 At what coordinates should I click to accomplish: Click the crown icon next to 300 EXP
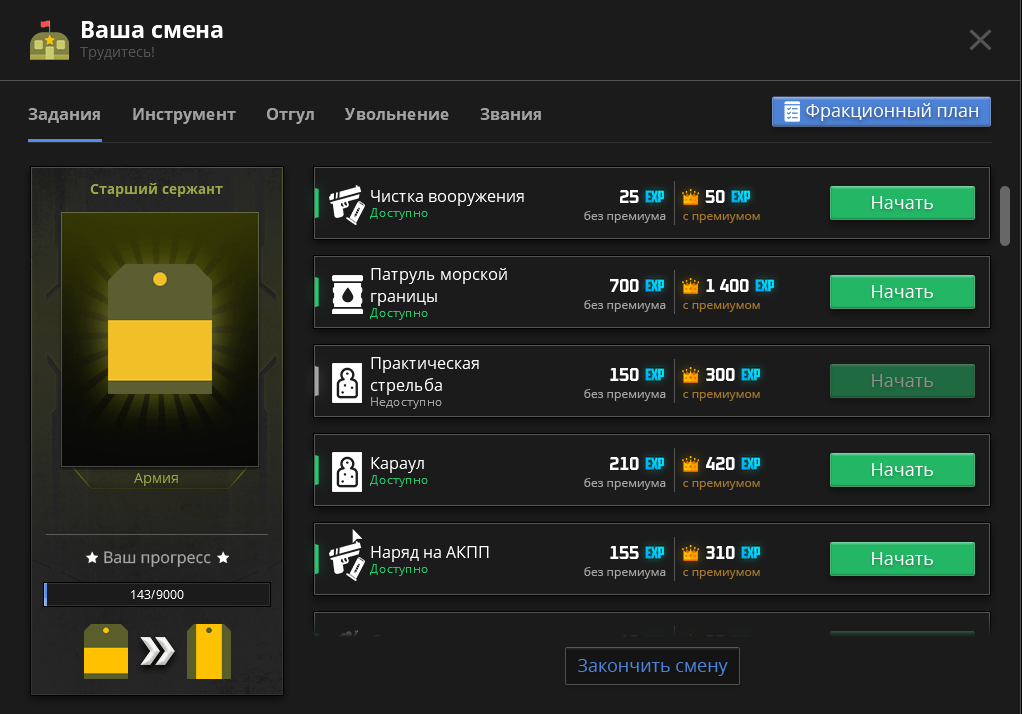coord(690,374)
